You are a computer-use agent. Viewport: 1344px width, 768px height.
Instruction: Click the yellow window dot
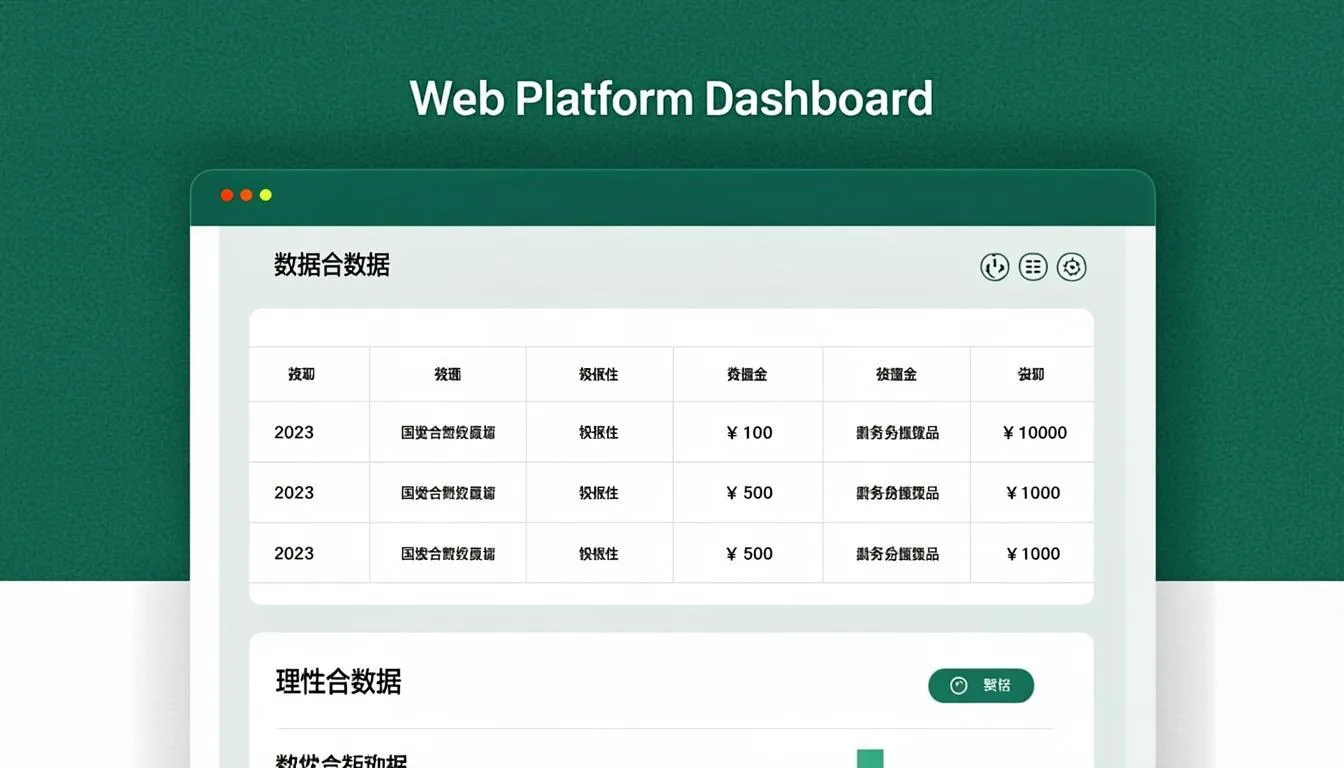(x=266, y=195)
